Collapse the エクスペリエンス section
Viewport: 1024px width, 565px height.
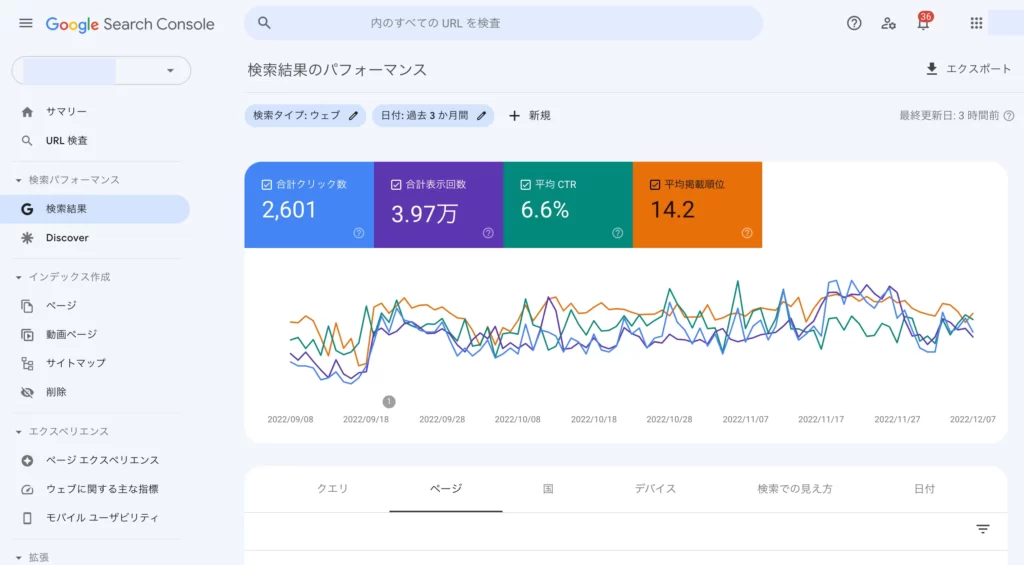18,432
